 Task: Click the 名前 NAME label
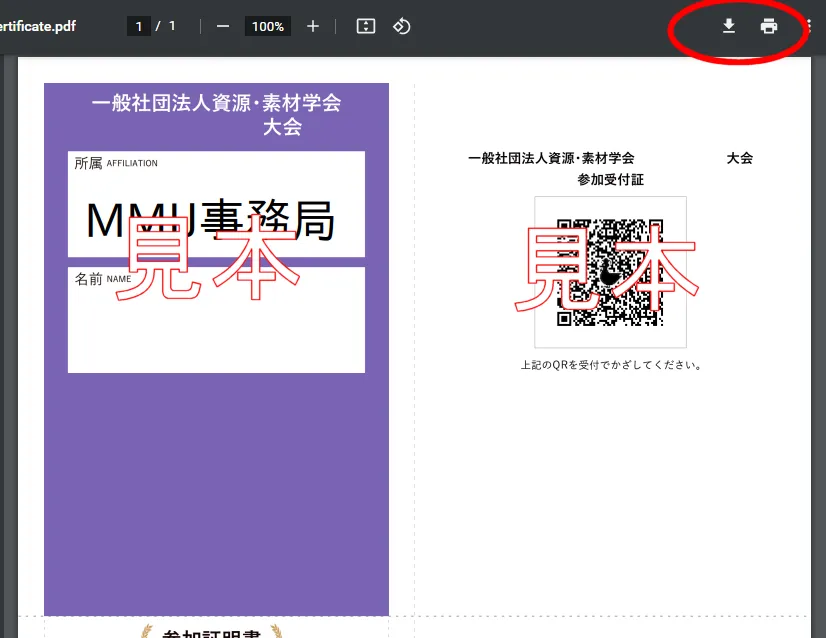[x=103, y=279]
